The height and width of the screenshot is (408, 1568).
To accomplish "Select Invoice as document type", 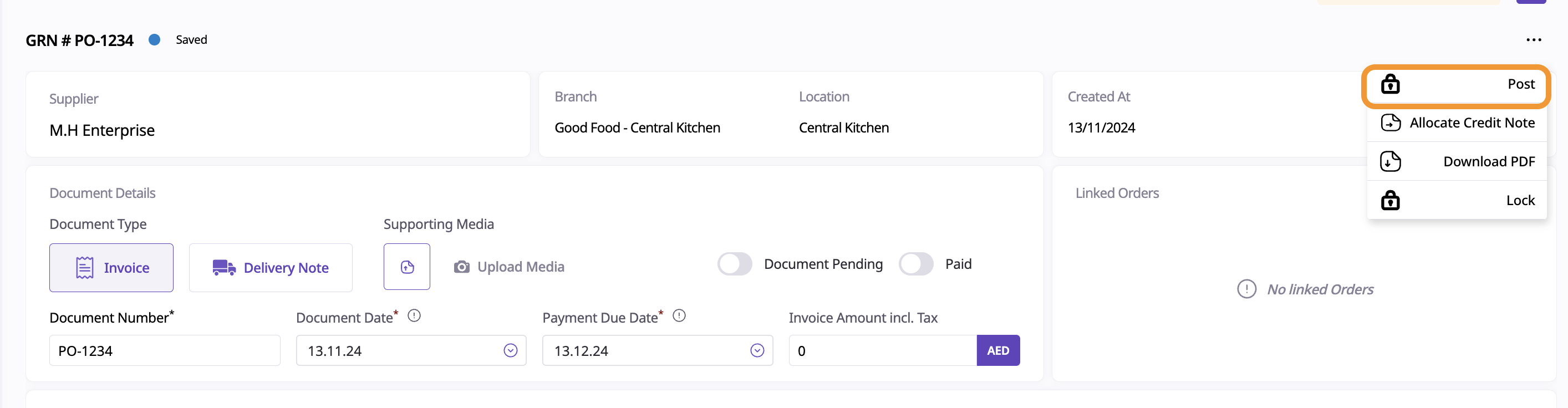I will pos(111,268).
